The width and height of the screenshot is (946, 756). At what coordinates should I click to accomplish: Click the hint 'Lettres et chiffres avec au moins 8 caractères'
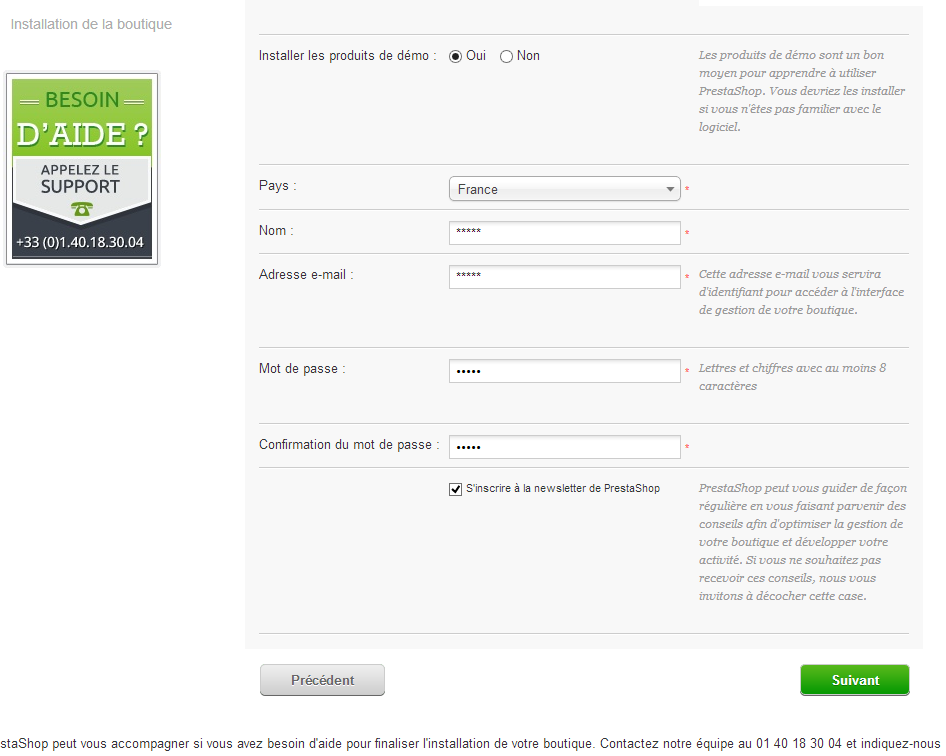tap(792, 377)
